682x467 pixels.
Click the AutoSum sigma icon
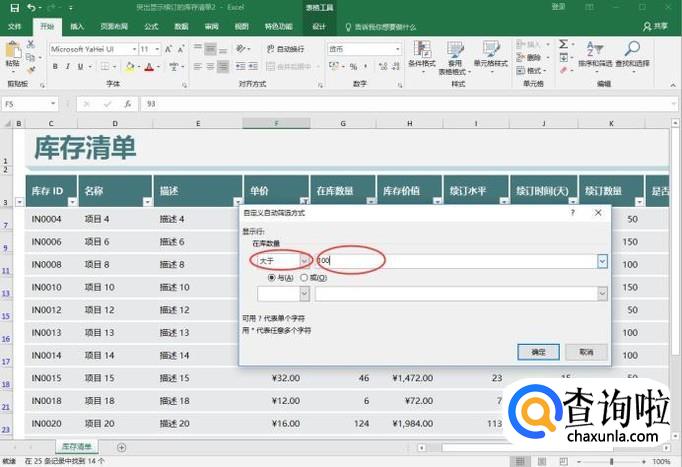coord(563,44)
